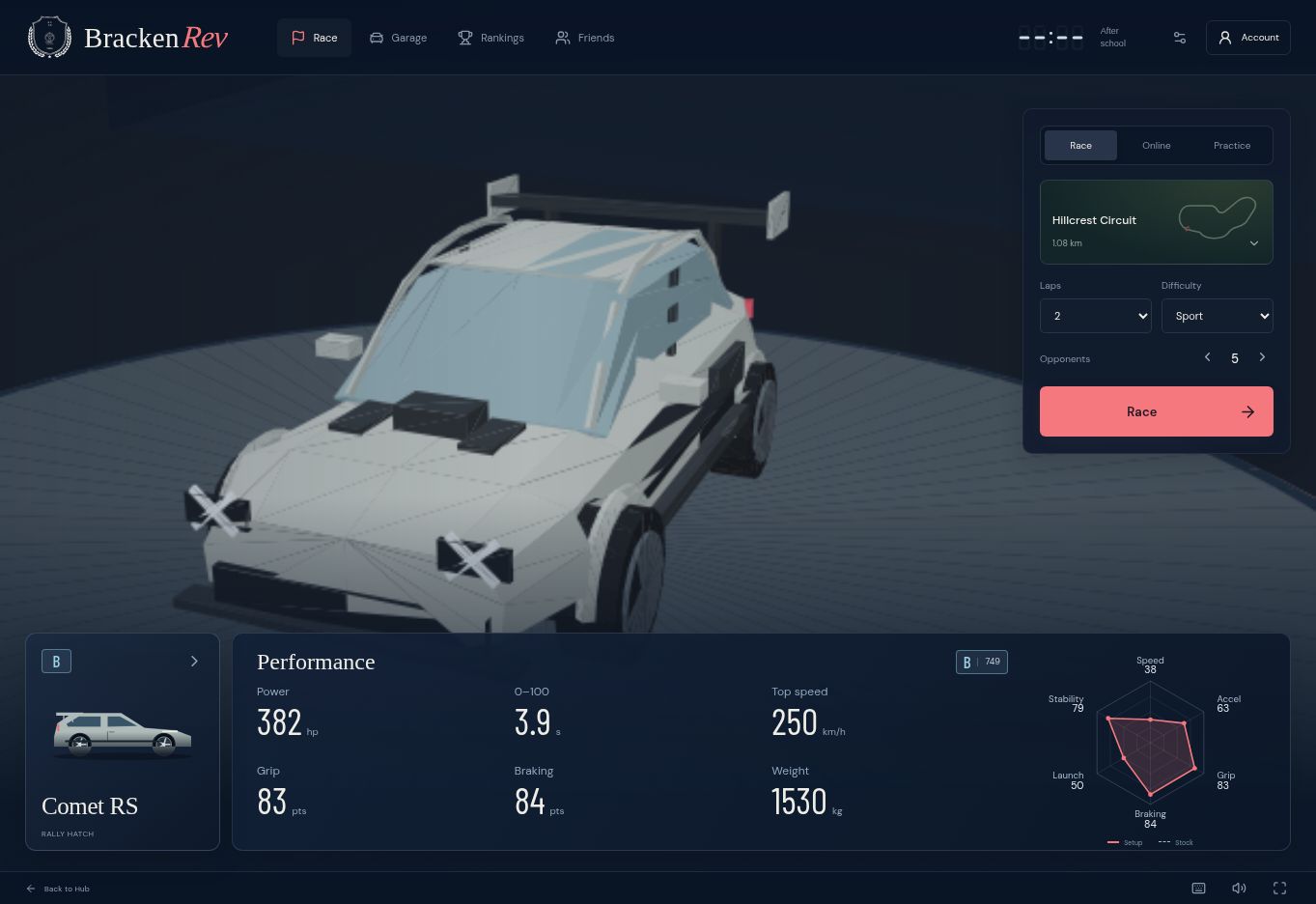Image resolution: width=1316 pixels, height=904 pixels.
Task: Open the Rankings tab
Action: coord(490,38)
